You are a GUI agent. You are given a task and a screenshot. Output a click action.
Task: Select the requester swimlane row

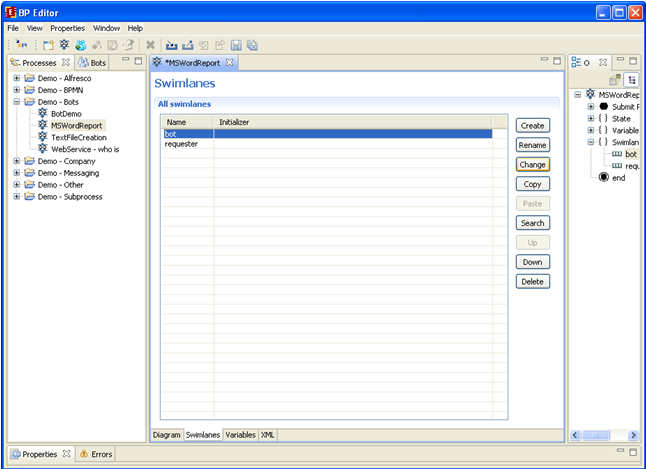click(x=328, y=144)
